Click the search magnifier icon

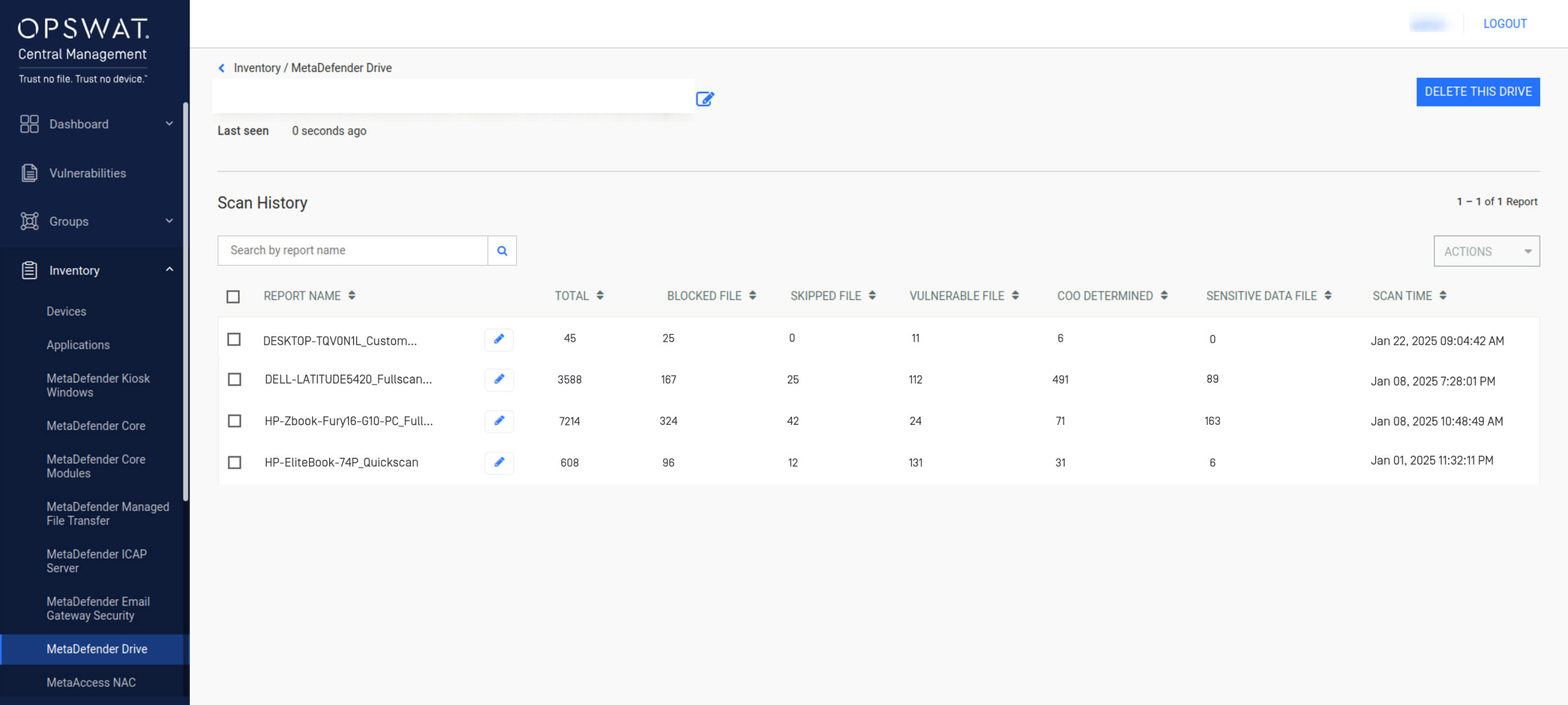[x=502, y=250]
